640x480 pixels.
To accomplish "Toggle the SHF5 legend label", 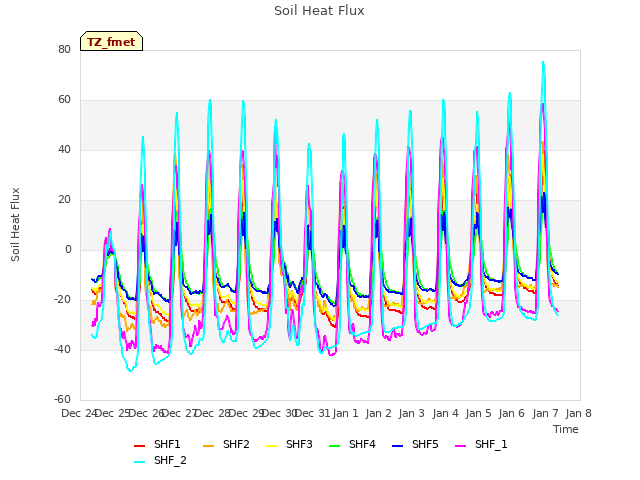I will click(x=425, y=444).
